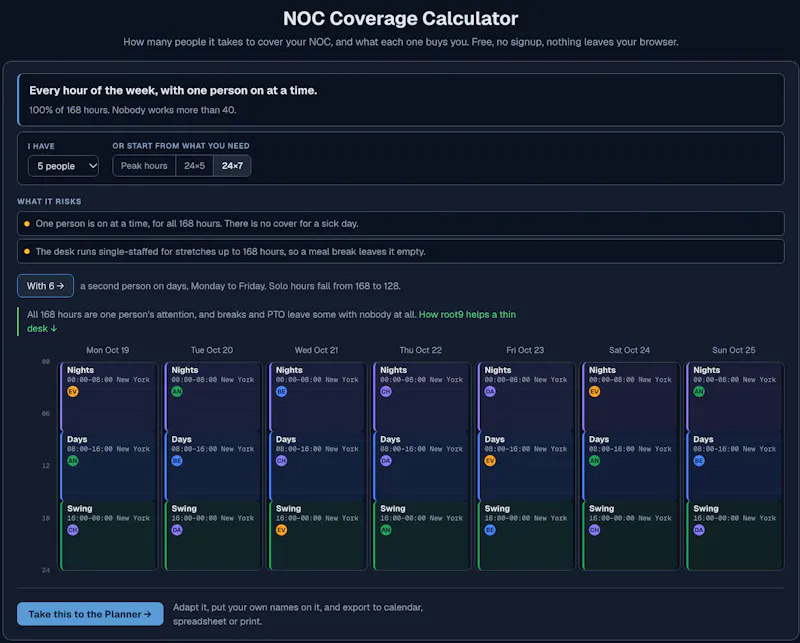Image resolution: width=800 pixels, height=643 pixels.
Task: Click CH avatar in Wed Oct 21 Days shift
Action: 282,461
